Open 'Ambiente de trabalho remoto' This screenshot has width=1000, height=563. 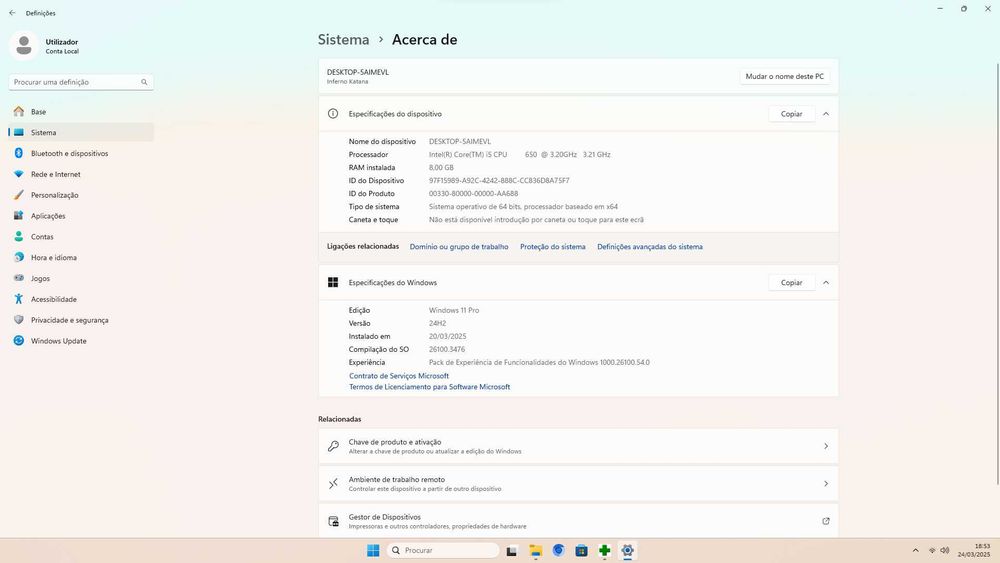coord(578,484)
